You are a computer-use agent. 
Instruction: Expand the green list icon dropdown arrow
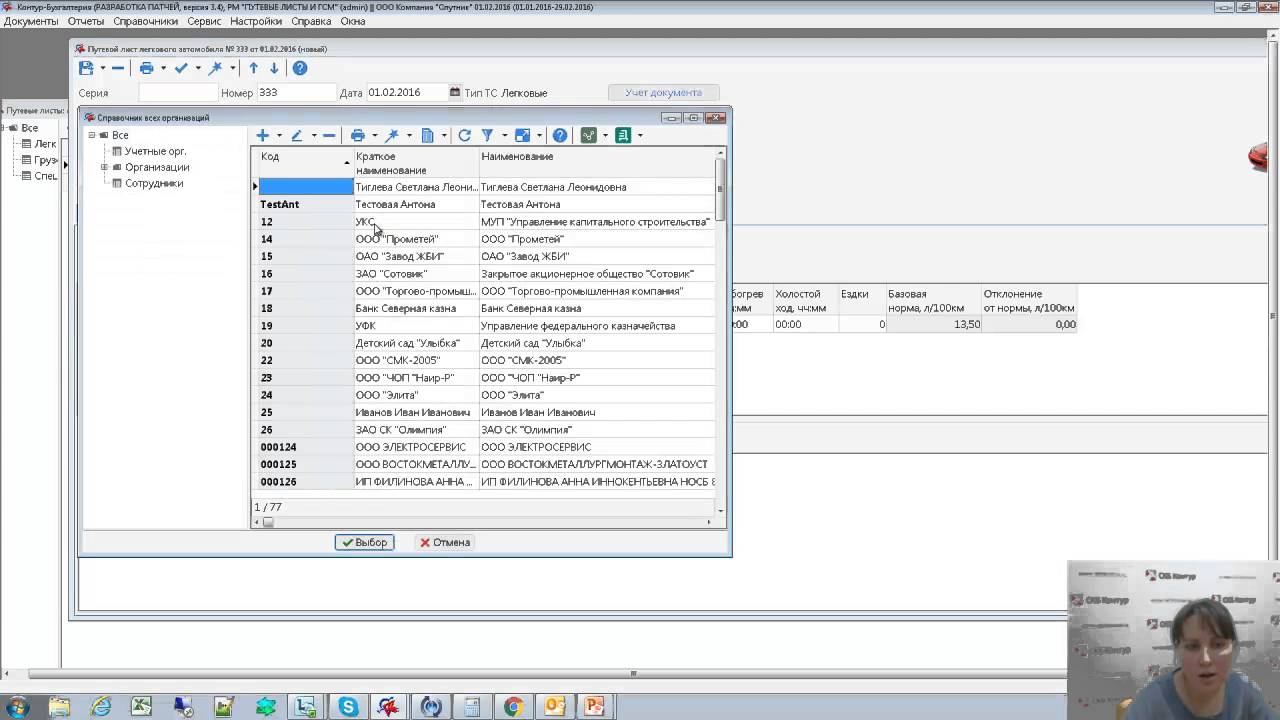coord(640,135)
